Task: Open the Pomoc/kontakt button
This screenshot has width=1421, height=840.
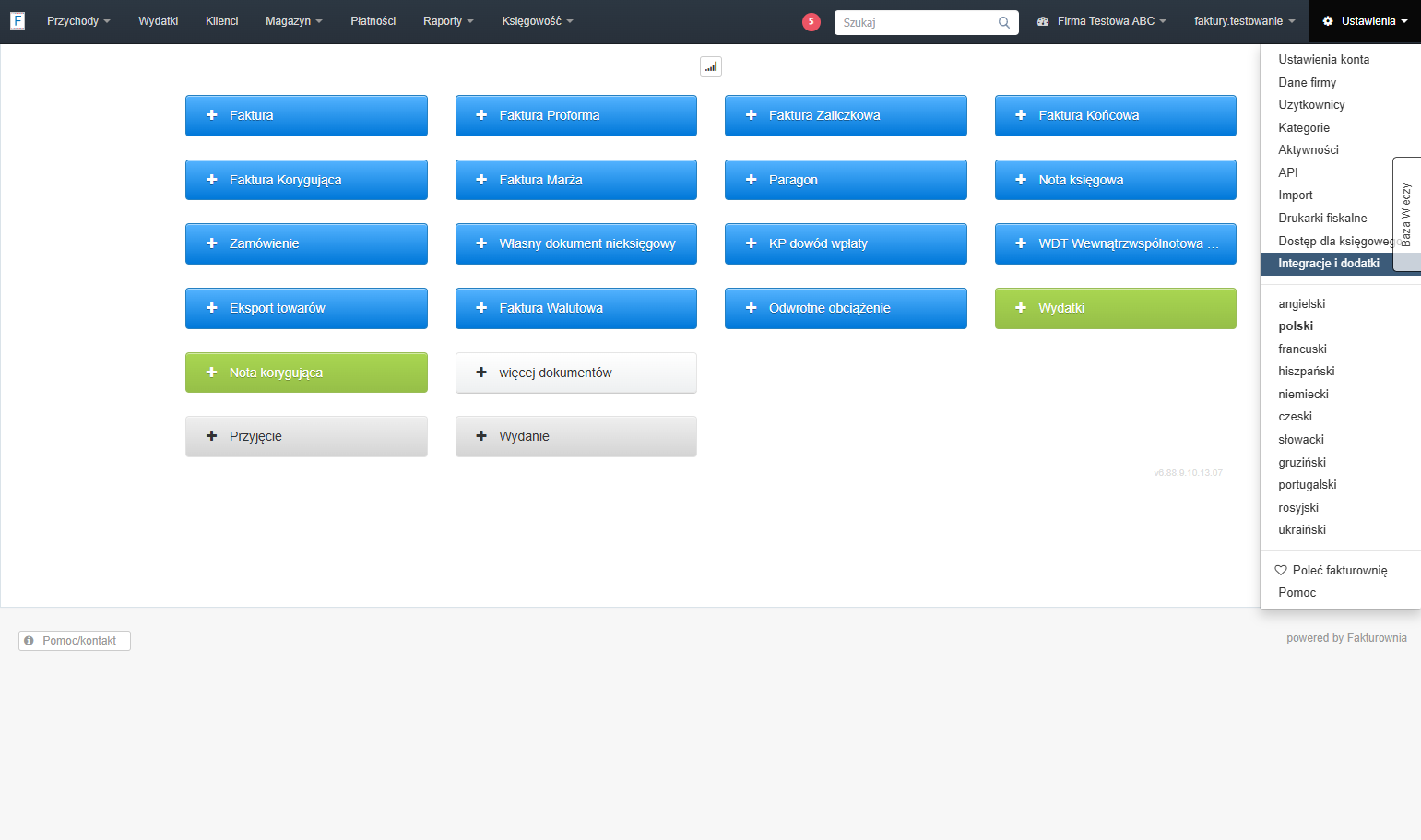Action: [x=75, y=641]
